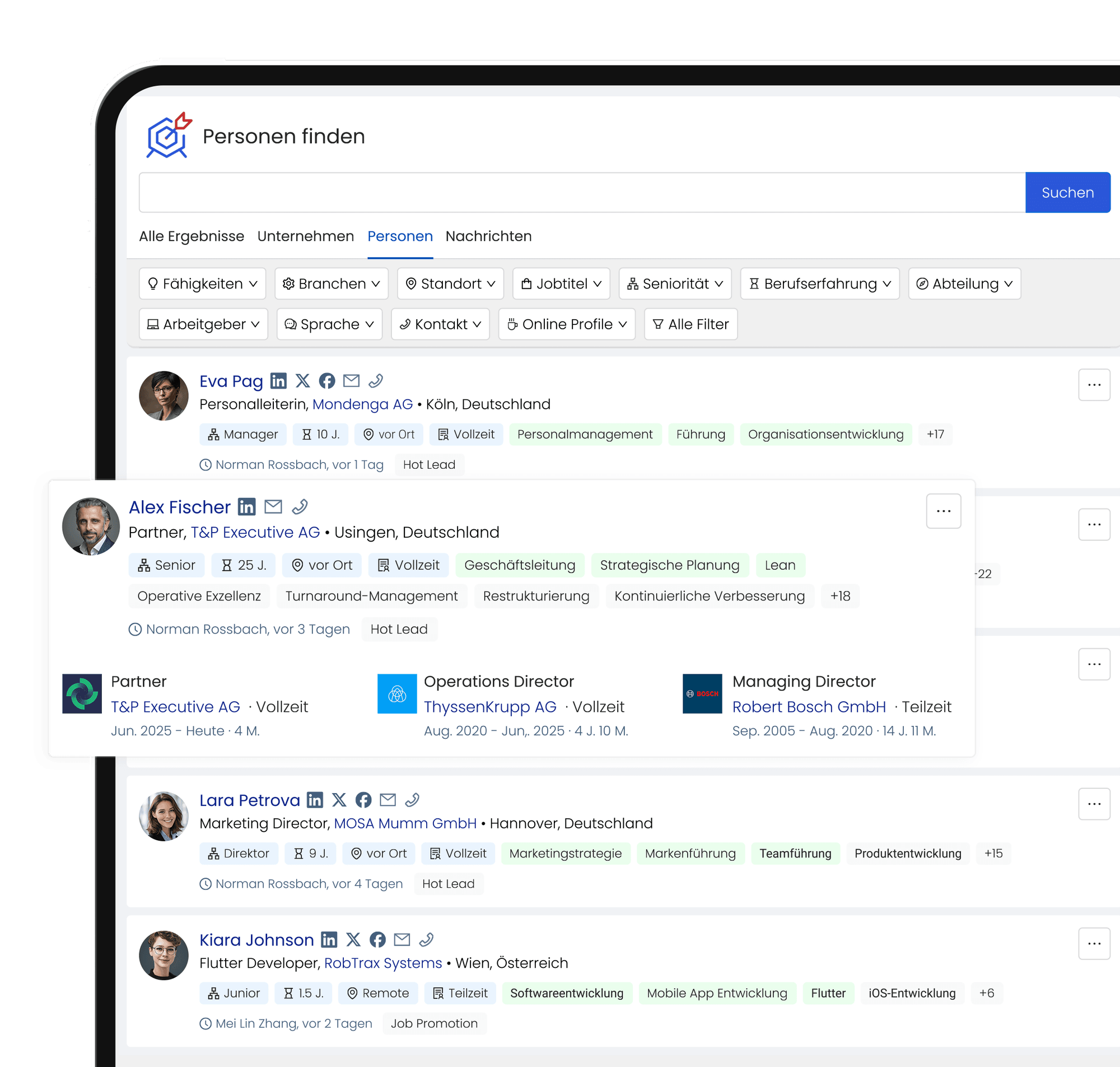Expand the Sprache filter dropdown

329,324
